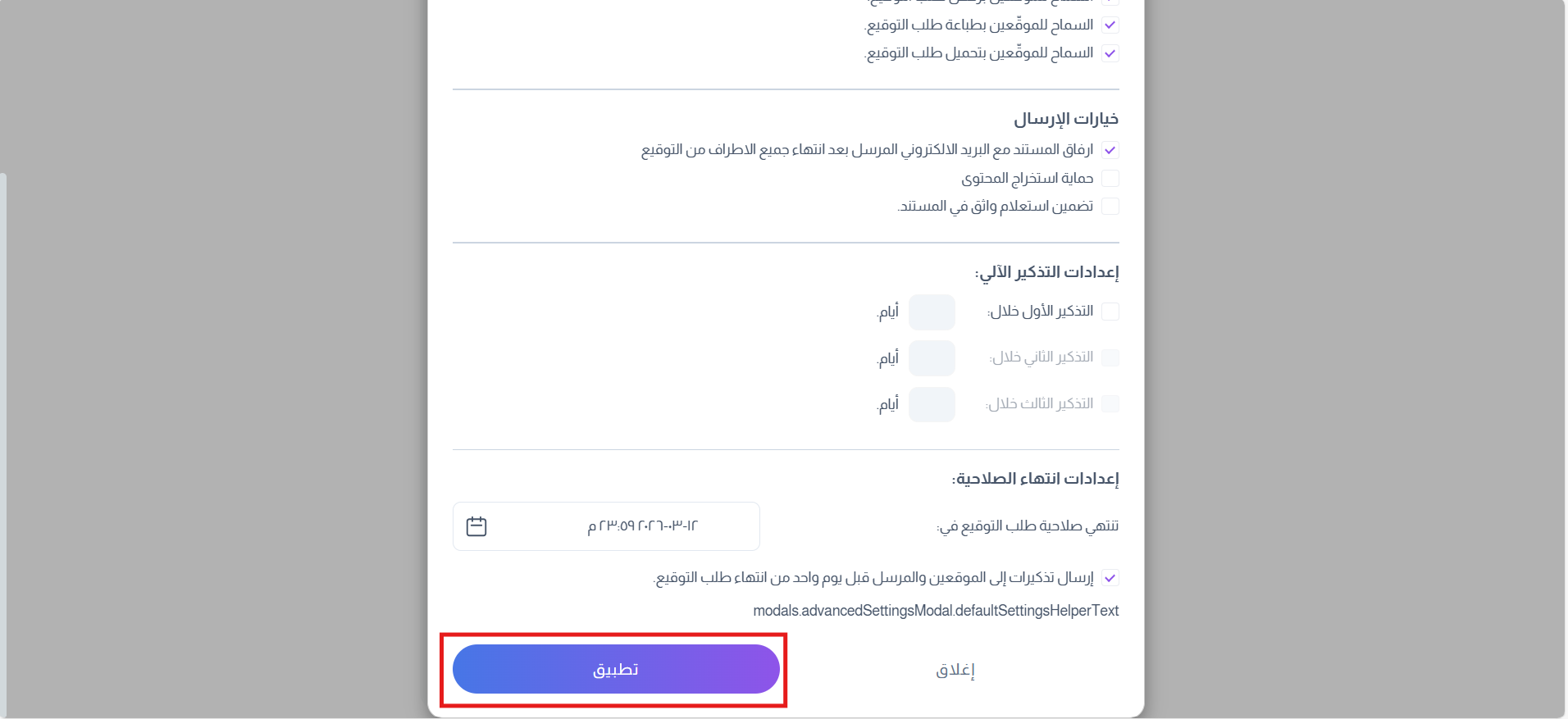Viewport: 1568px width, 719px height.
Task: Uncheck allow signers to print signing request
Action: pyautogui.click(x=1110, y=25)
